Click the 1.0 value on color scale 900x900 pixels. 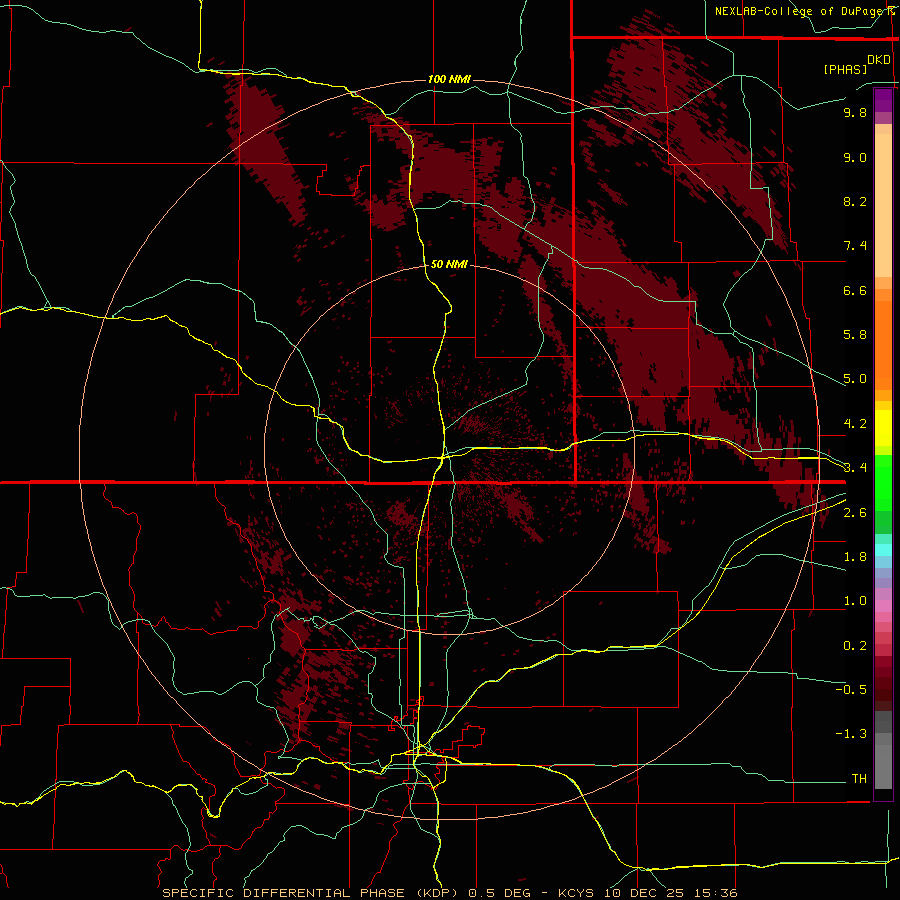click(855, 601)
